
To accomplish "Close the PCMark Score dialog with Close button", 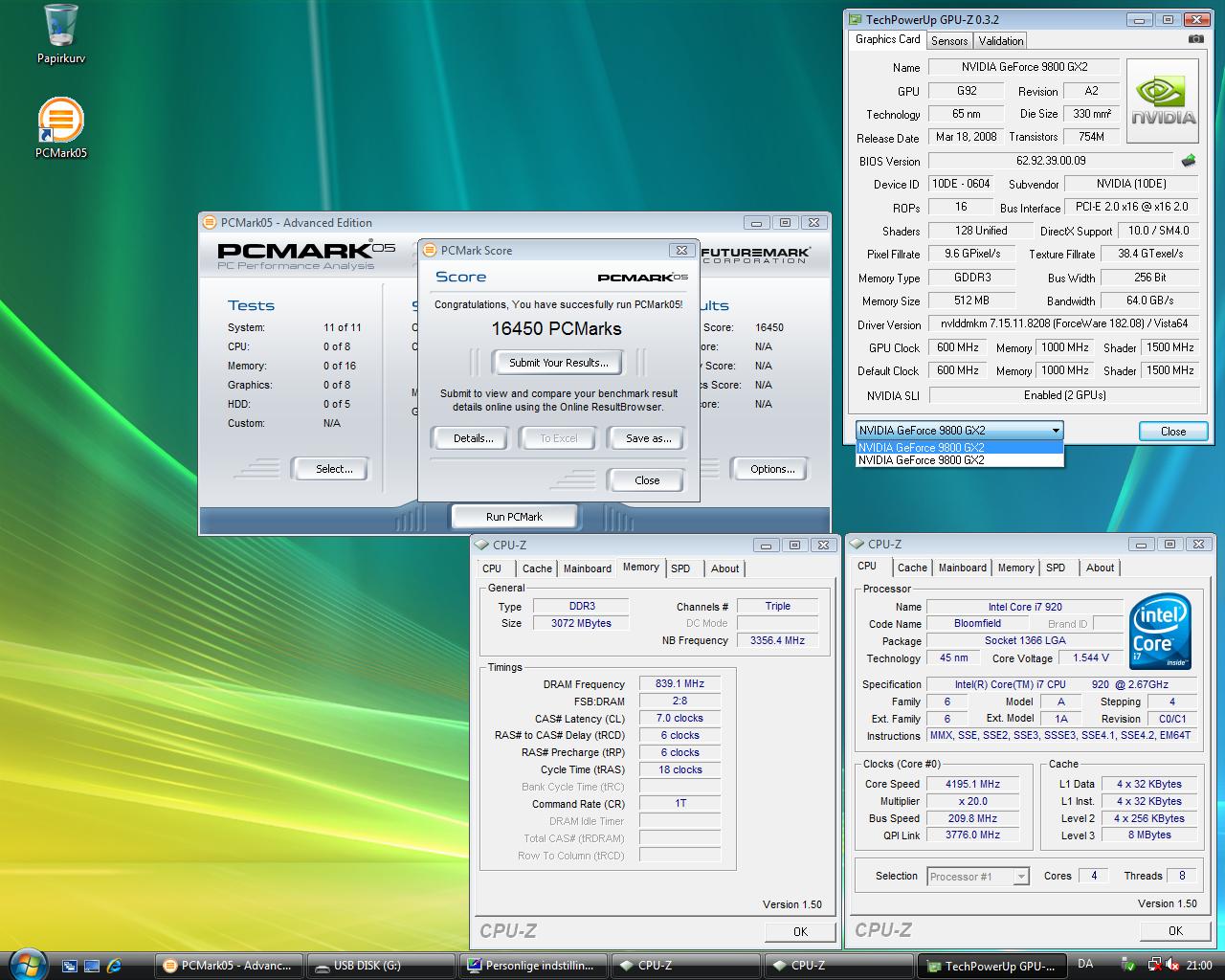I will point(647,480).
